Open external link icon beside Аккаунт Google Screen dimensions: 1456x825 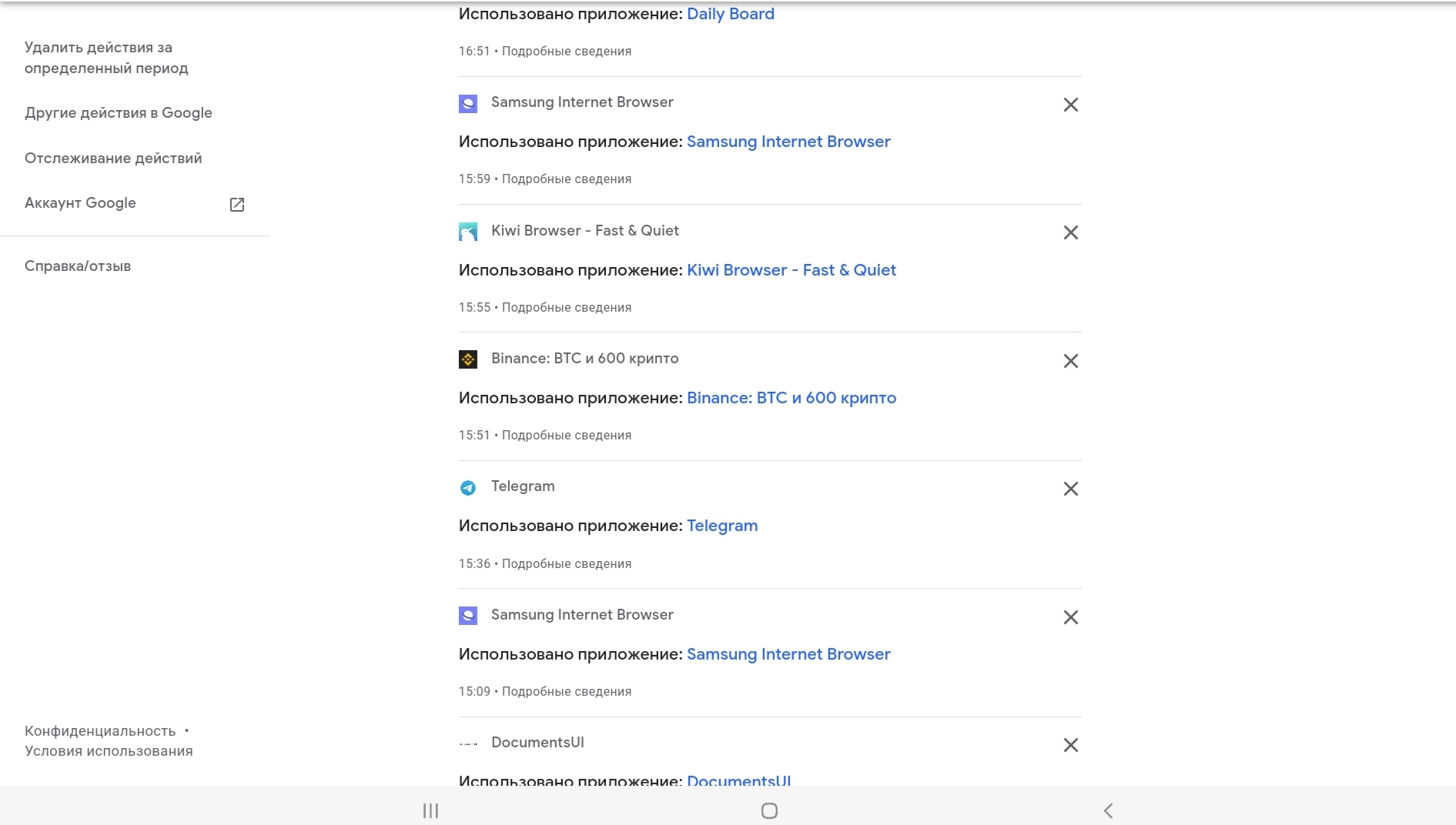click(x=237, y=204)
